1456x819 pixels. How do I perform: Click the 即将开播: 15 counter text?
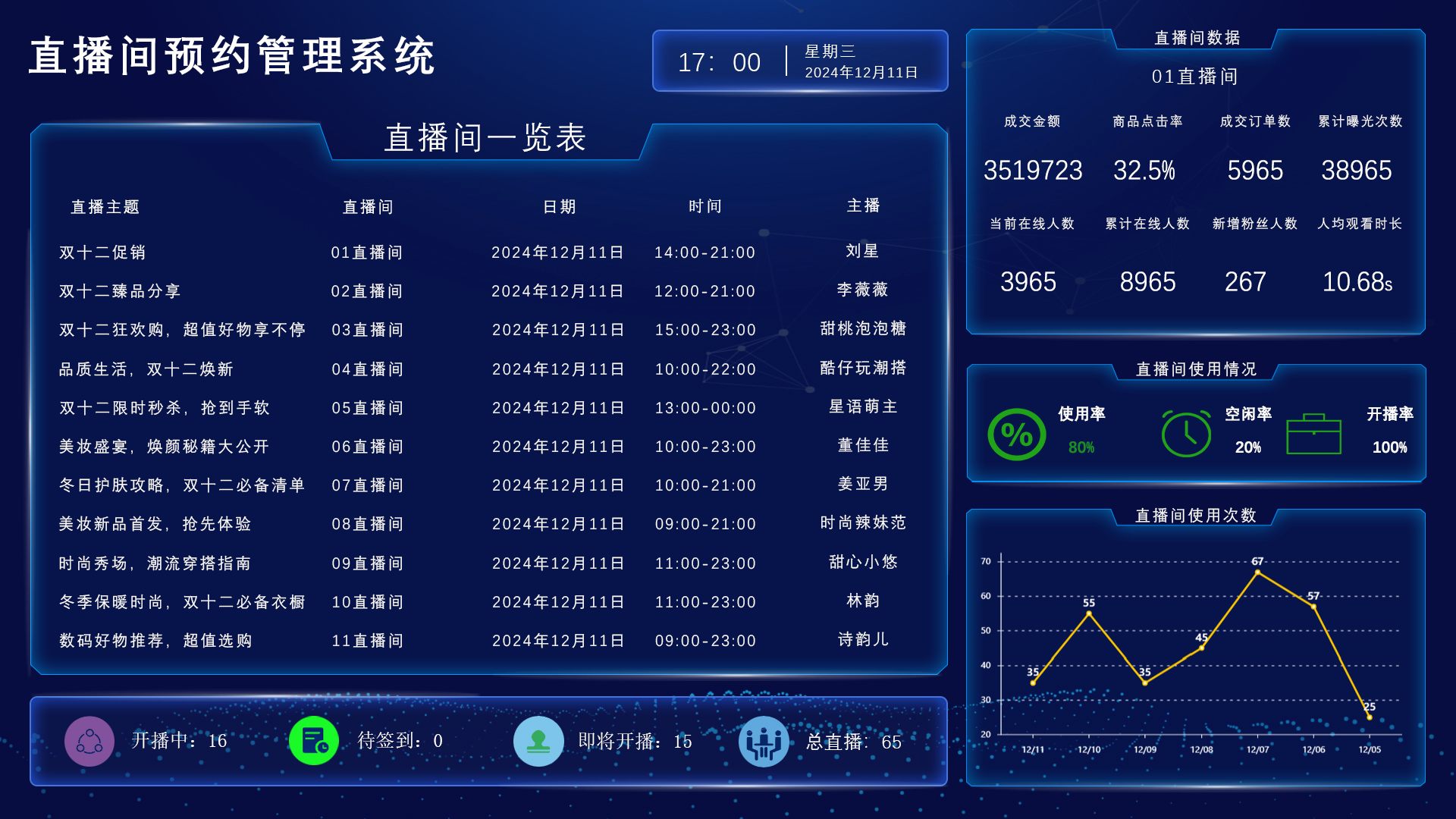coord(635,742)
